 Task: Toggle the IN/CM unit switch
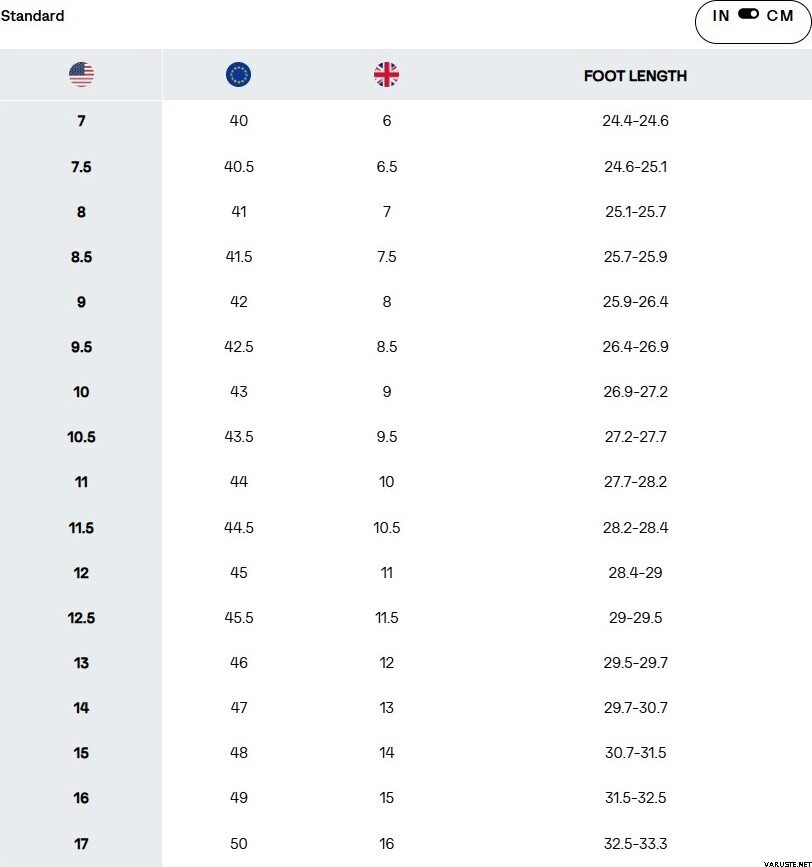tap(749, 15)
